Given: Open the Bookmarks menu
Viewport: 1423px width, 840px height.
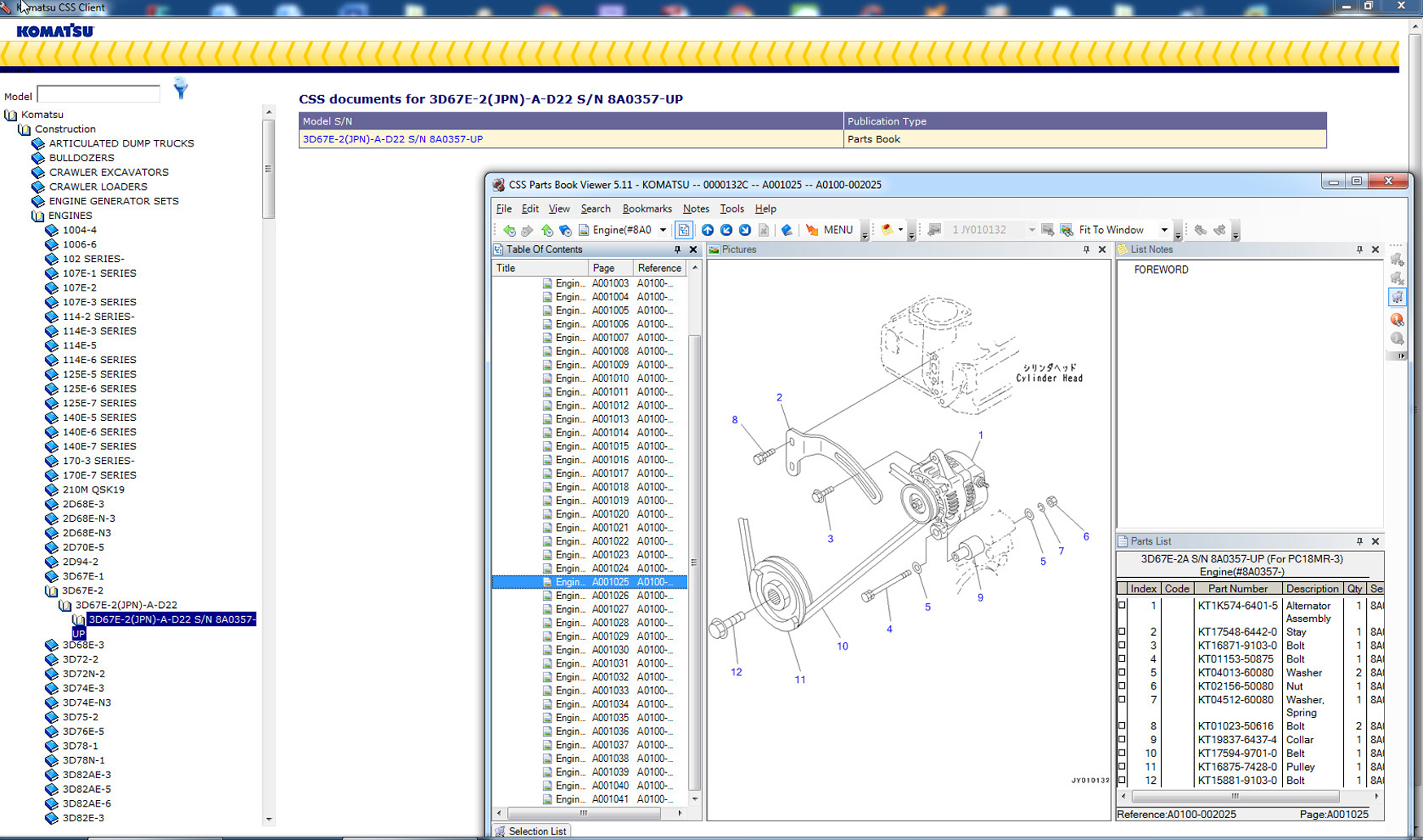Looking at the screenshot, I should tap(646, 209).
